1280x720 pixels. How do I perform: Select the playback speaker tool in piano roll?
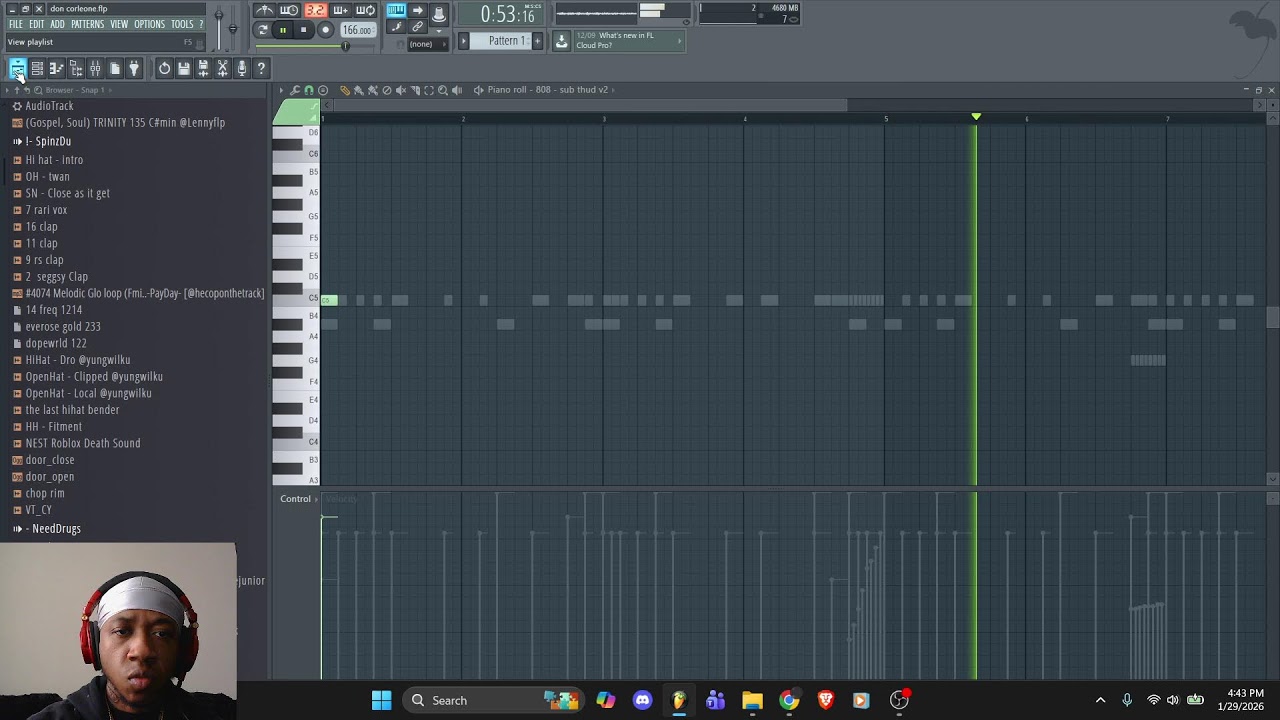point(457,90)
